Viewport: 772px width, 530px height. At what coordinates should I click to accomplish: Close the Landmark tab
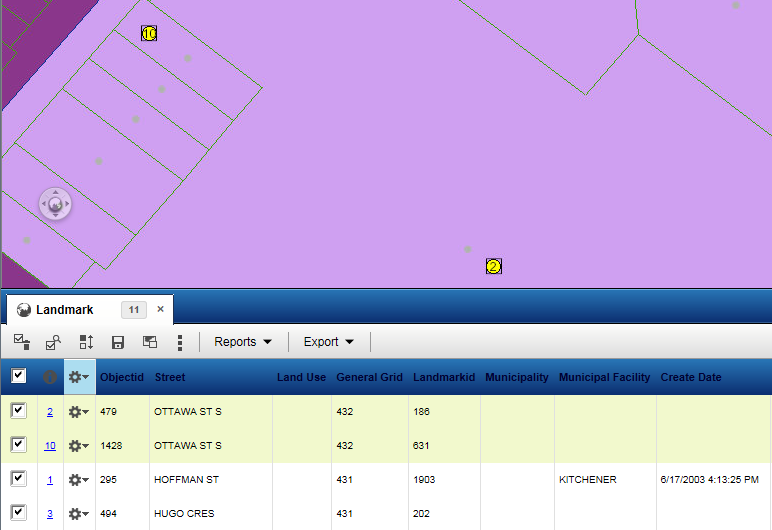160,309
